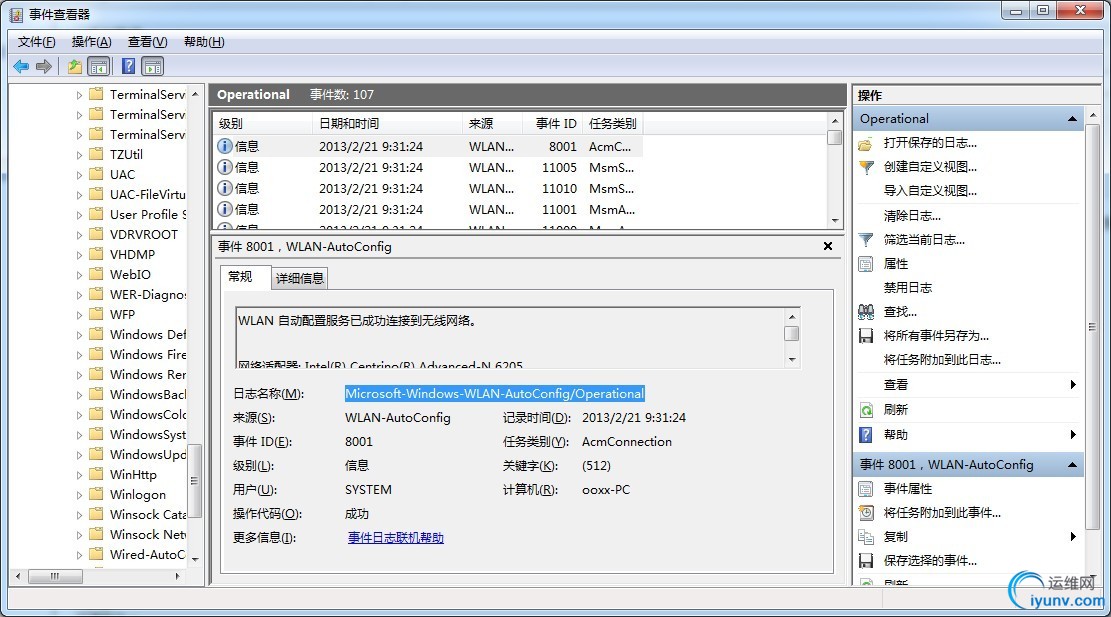
Task: Click the Forward arrow toolbar icon
Action: click(x=44, y=67)
